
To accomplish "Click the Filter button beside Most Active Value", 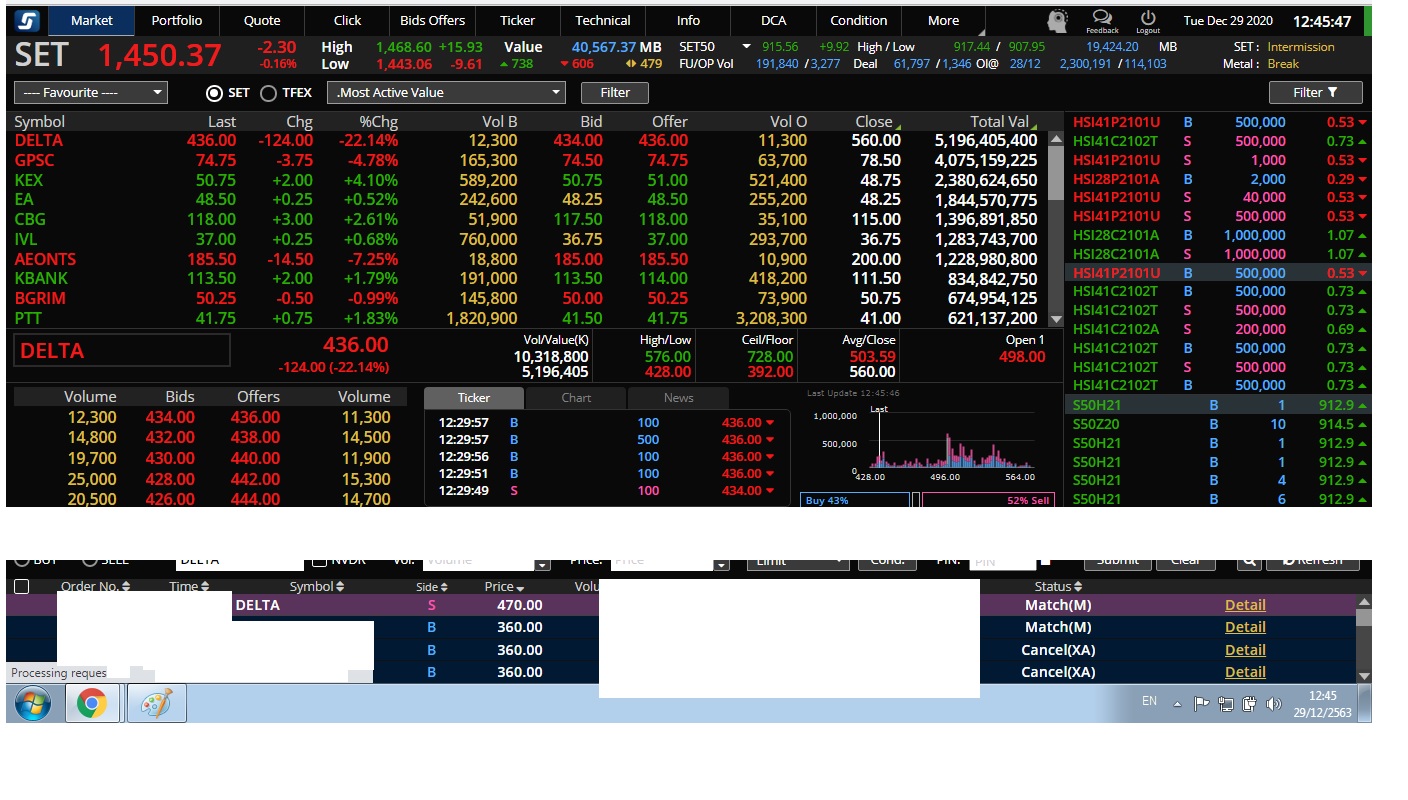I will click(615, 93).
